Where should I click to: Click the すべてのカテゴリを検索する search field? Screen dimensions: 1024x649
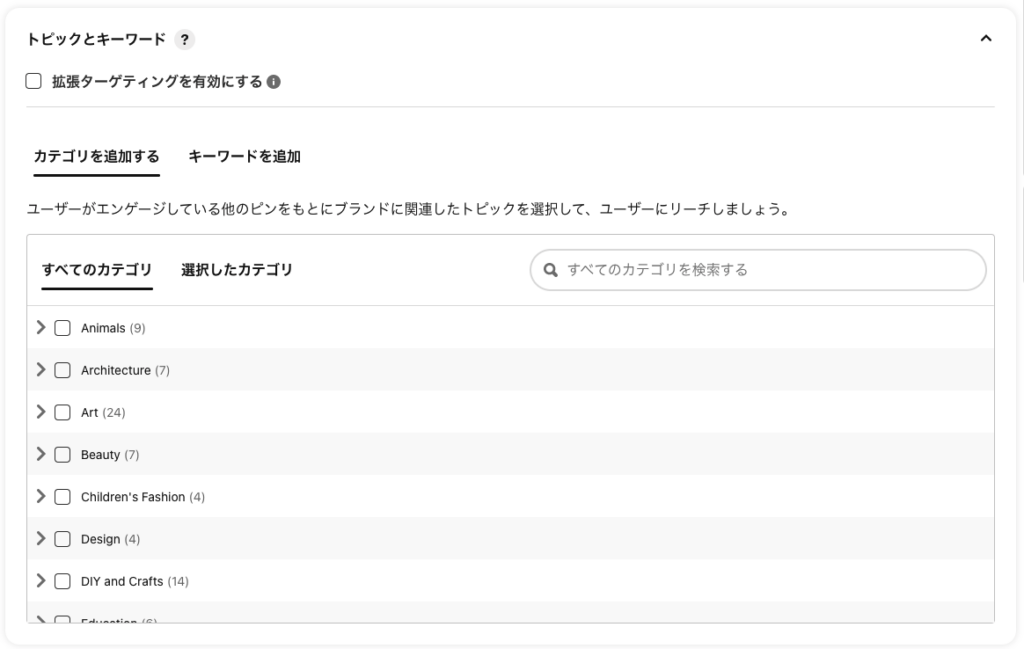tap(758, 270)
